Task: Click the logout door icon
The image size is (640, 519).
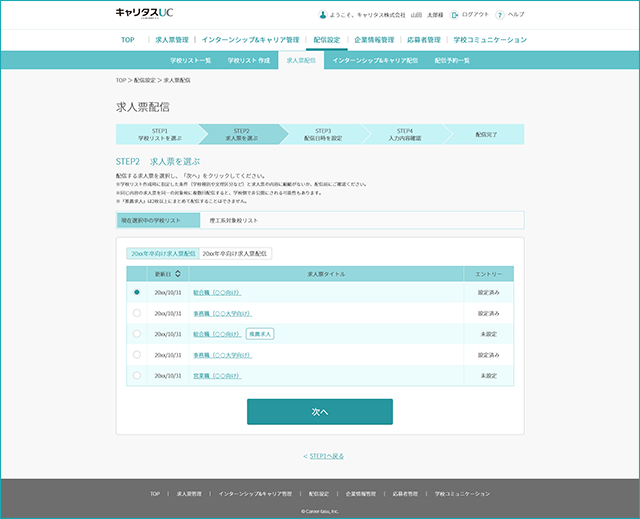Action: [454, 15]
